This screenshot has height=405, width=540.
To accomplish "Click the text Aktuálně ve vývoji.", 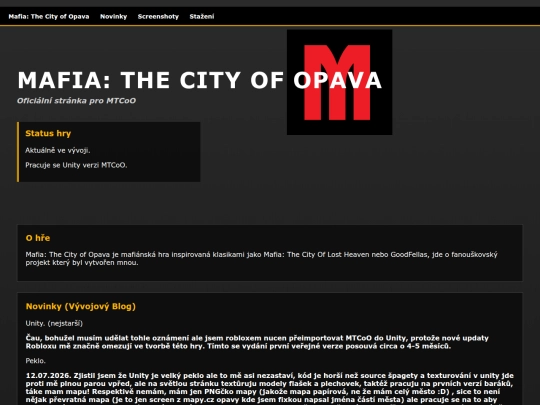I will point(58,150).
